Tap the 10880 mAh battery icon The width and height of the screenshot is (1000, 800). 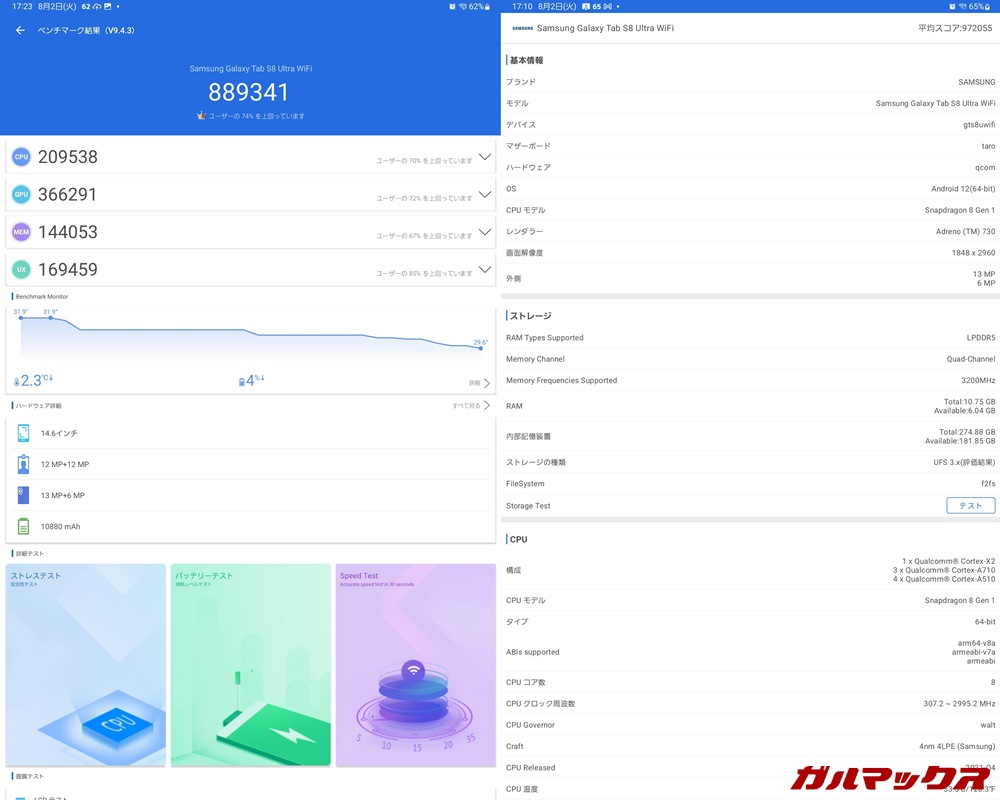pyautogui.click(x=24, y=526)
